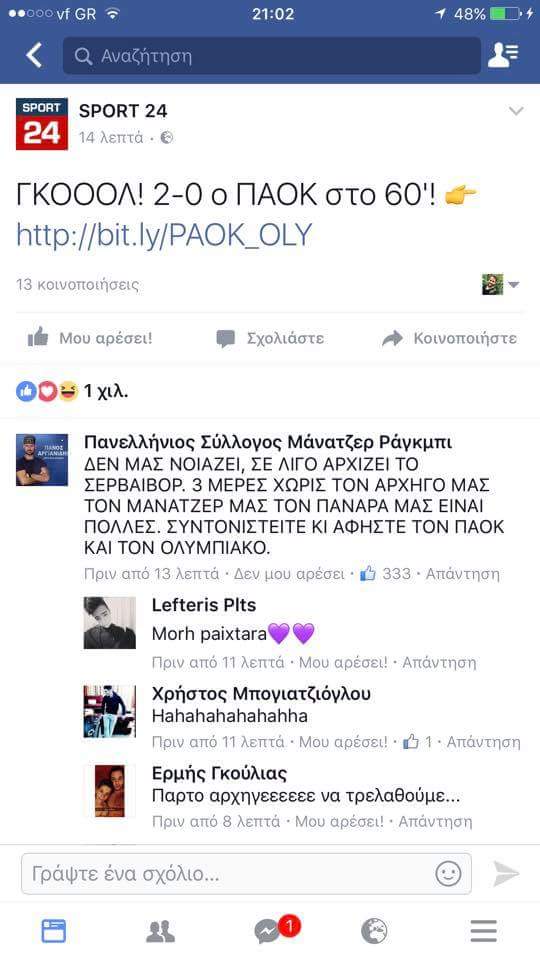View the 1 χιλ. reactions list
Screen dimensions: 540x960
tap(72, 391)
